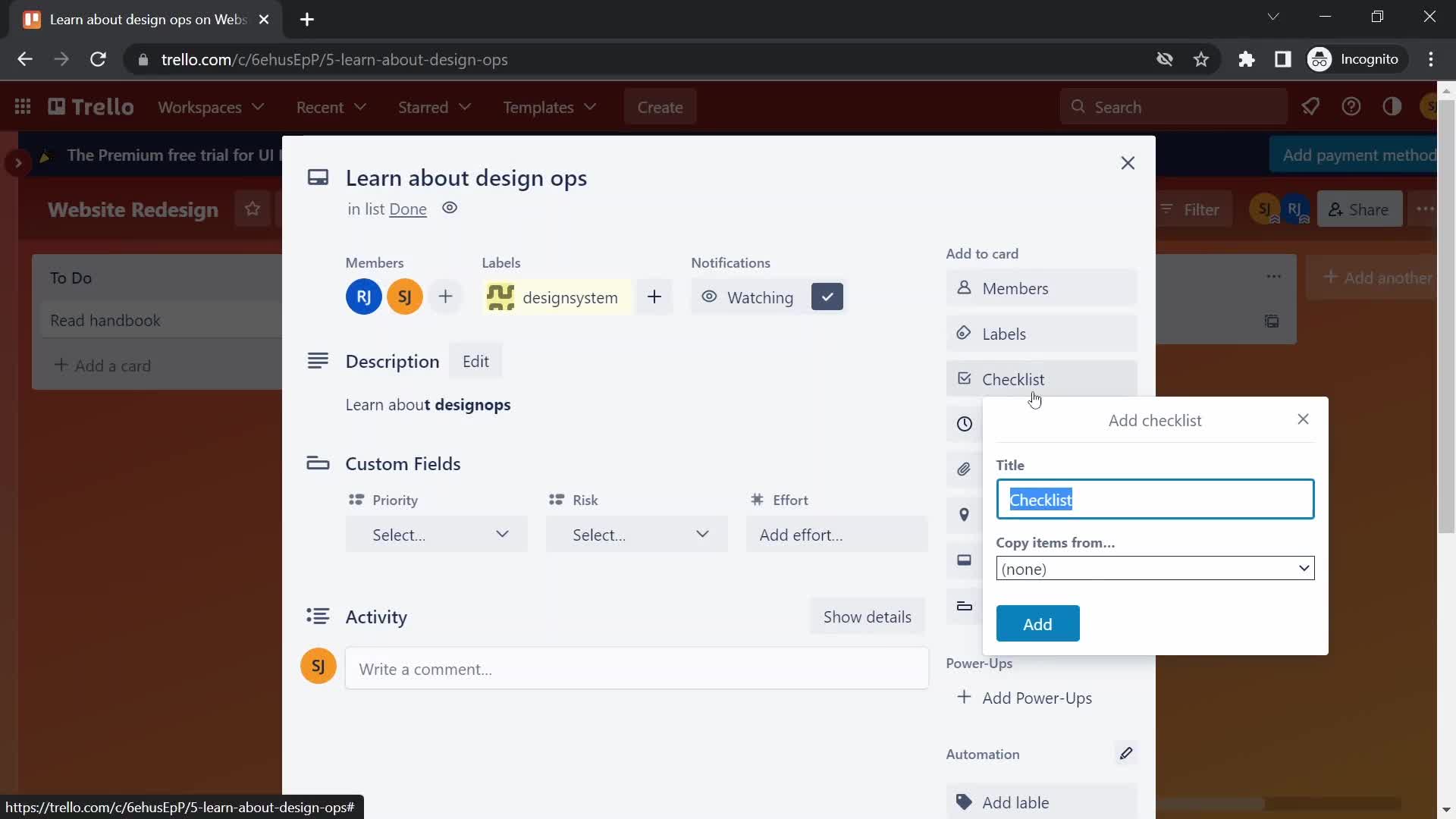Screen dimensions: 1456x819
Task: Click the blue checkmark next to Watching
Action: tap(828, 297)
